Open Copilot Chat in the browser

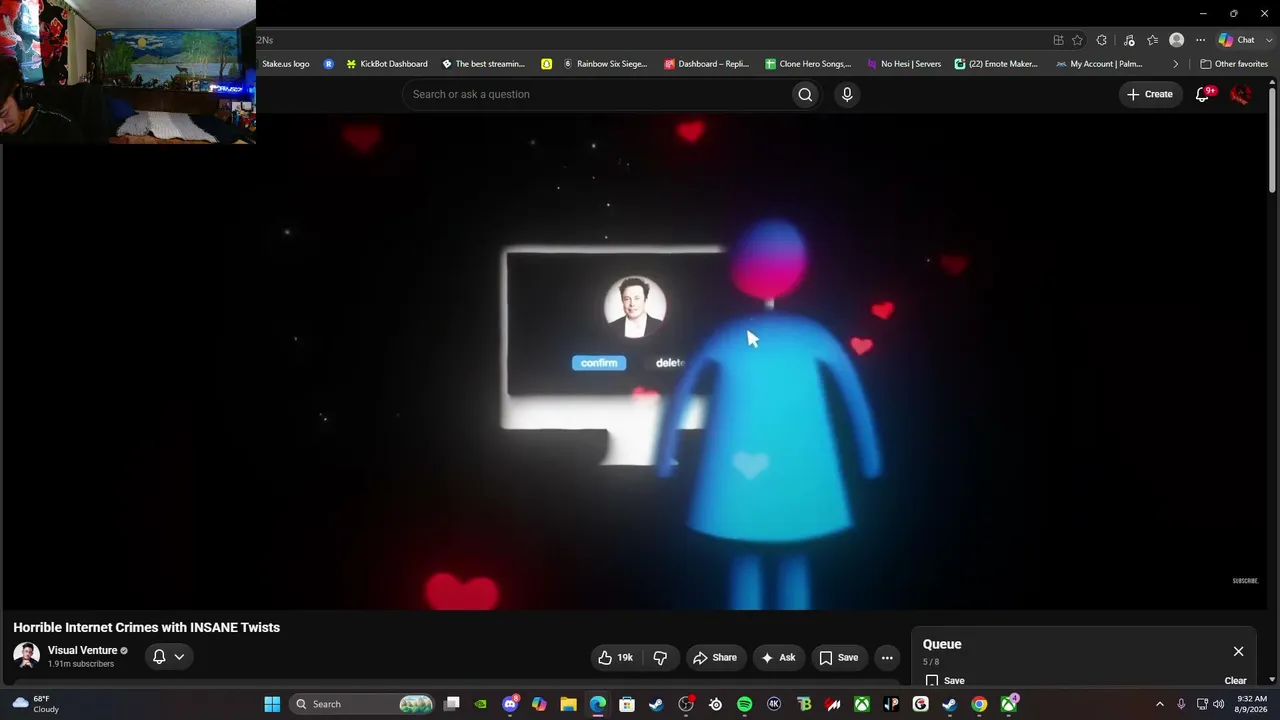1236,40
